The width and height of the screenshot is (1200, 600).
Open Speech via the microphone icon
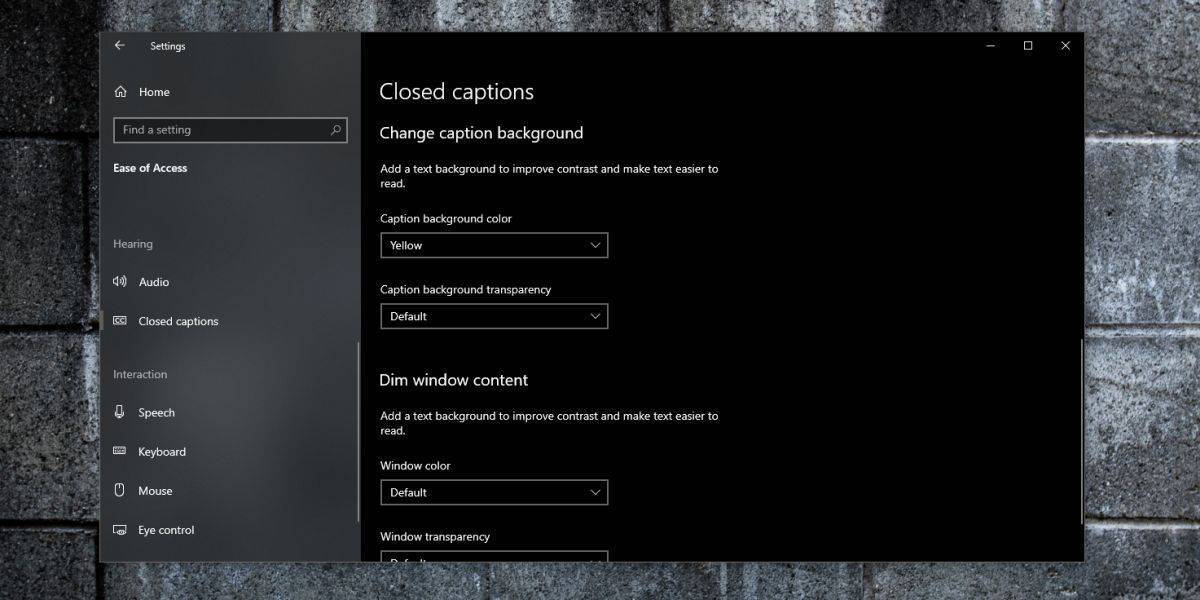pyautogui.click(x=120, y=412)
